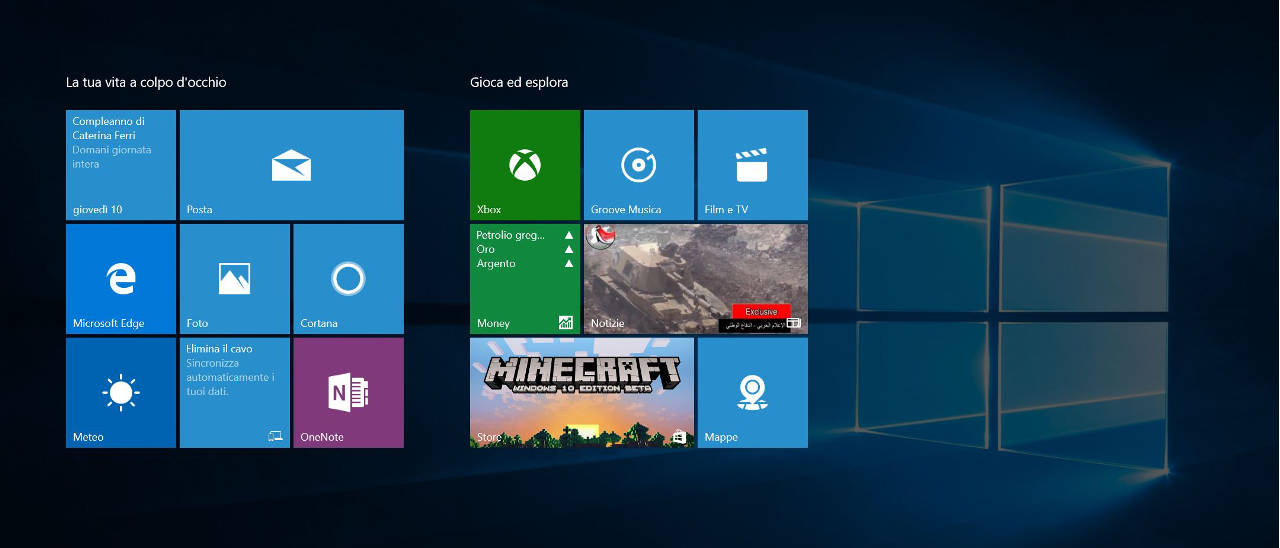Click the 'Gioca ed esplora' group title
Viewport: 1280px width, 548px height.
click(x=519, y=82)
